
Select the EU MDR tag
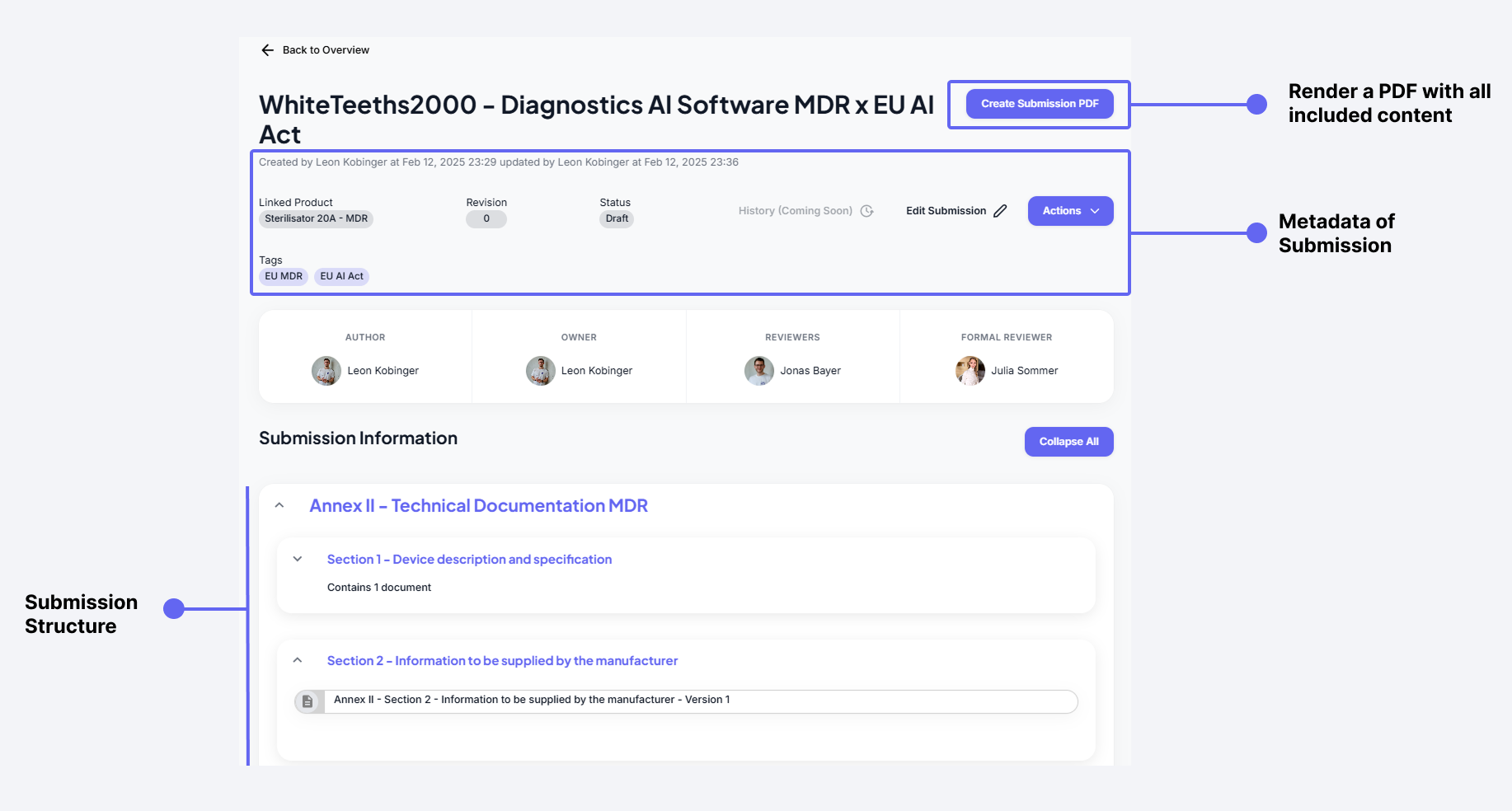pyautogui.click(x=284, y=276)
